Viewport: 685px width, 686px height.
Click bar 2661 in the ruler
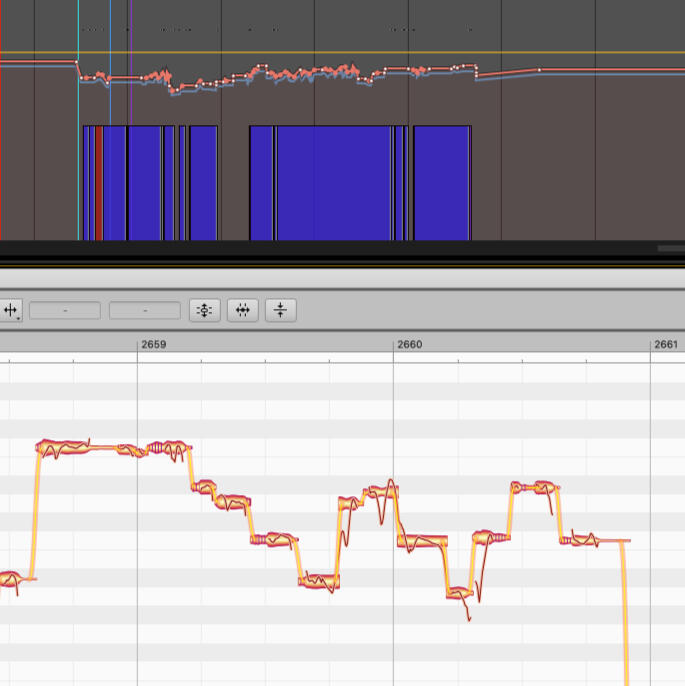pos(665,344)
